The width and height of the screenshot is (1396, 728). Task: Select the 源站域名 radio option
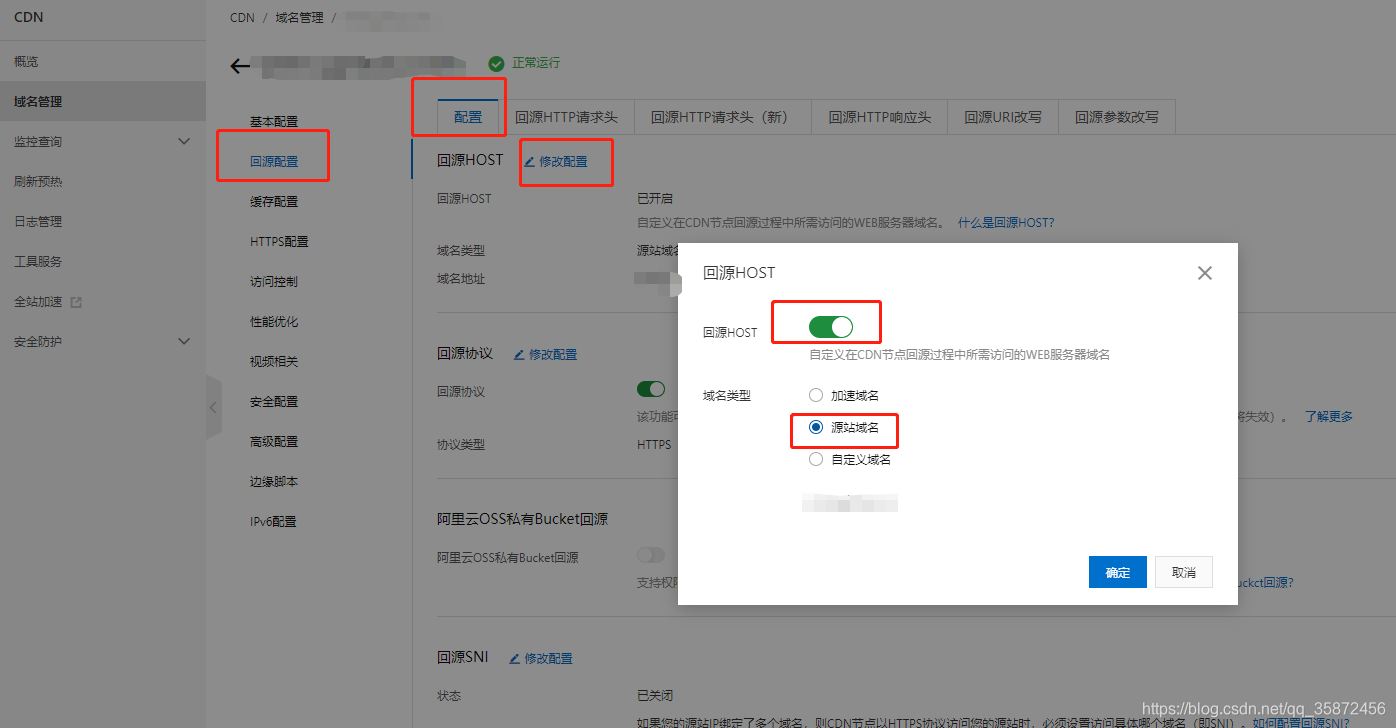[x=816, y=427]
